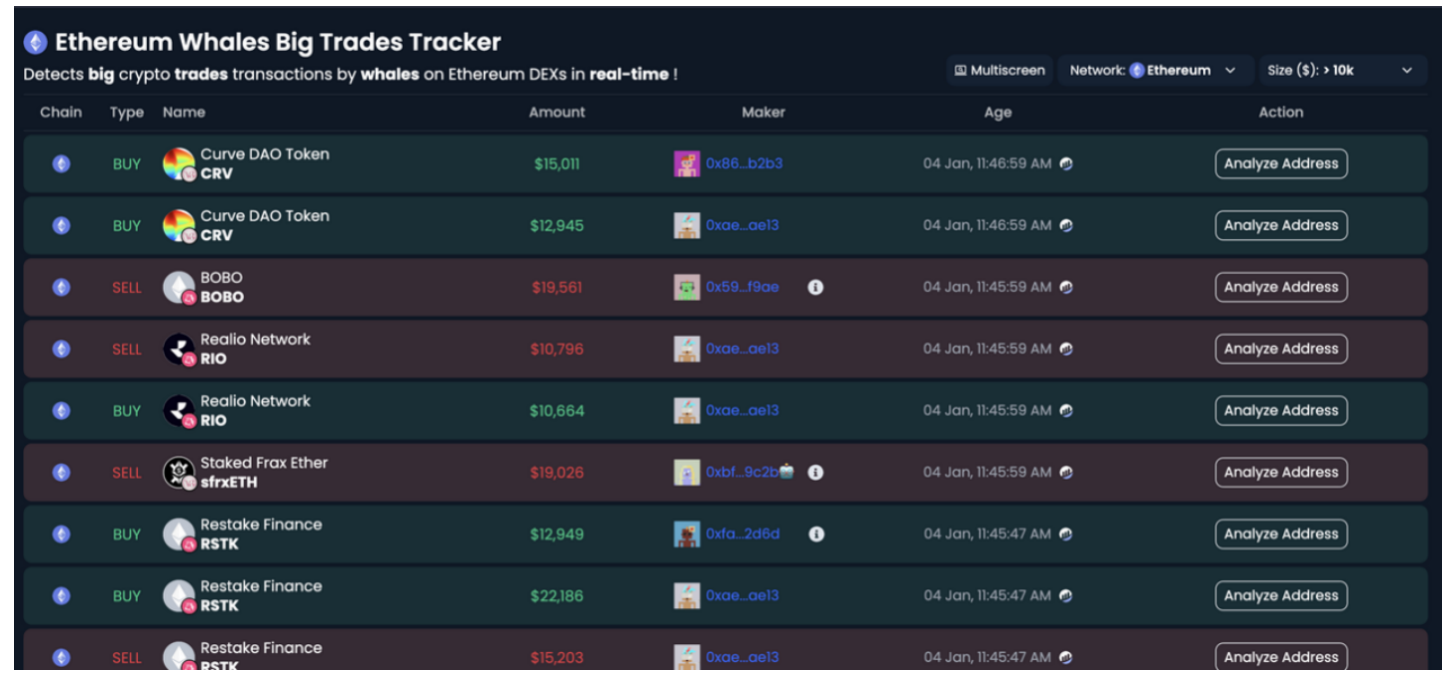1454x680 pixels.
Task: Click the Amount column header
Action: click(x=557, y=112)
